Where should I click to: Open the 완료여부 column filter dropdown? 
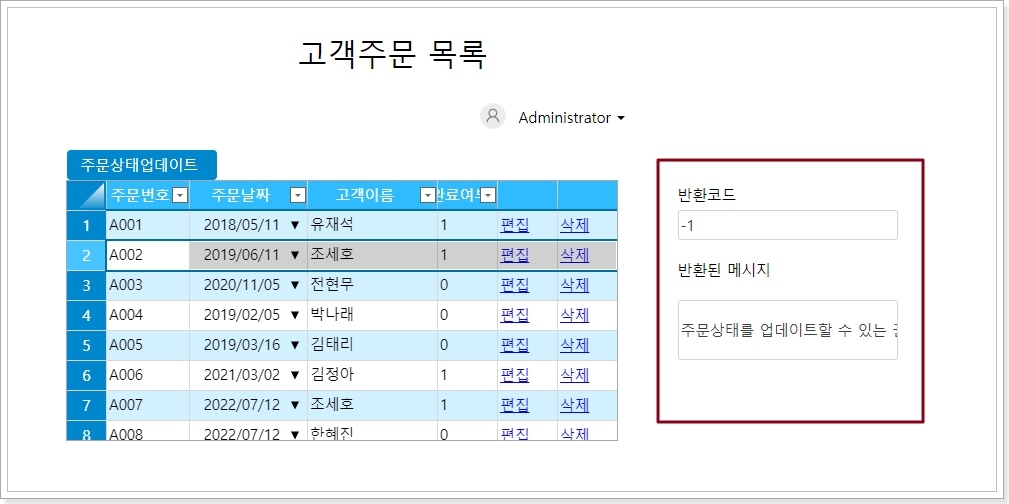488,195
